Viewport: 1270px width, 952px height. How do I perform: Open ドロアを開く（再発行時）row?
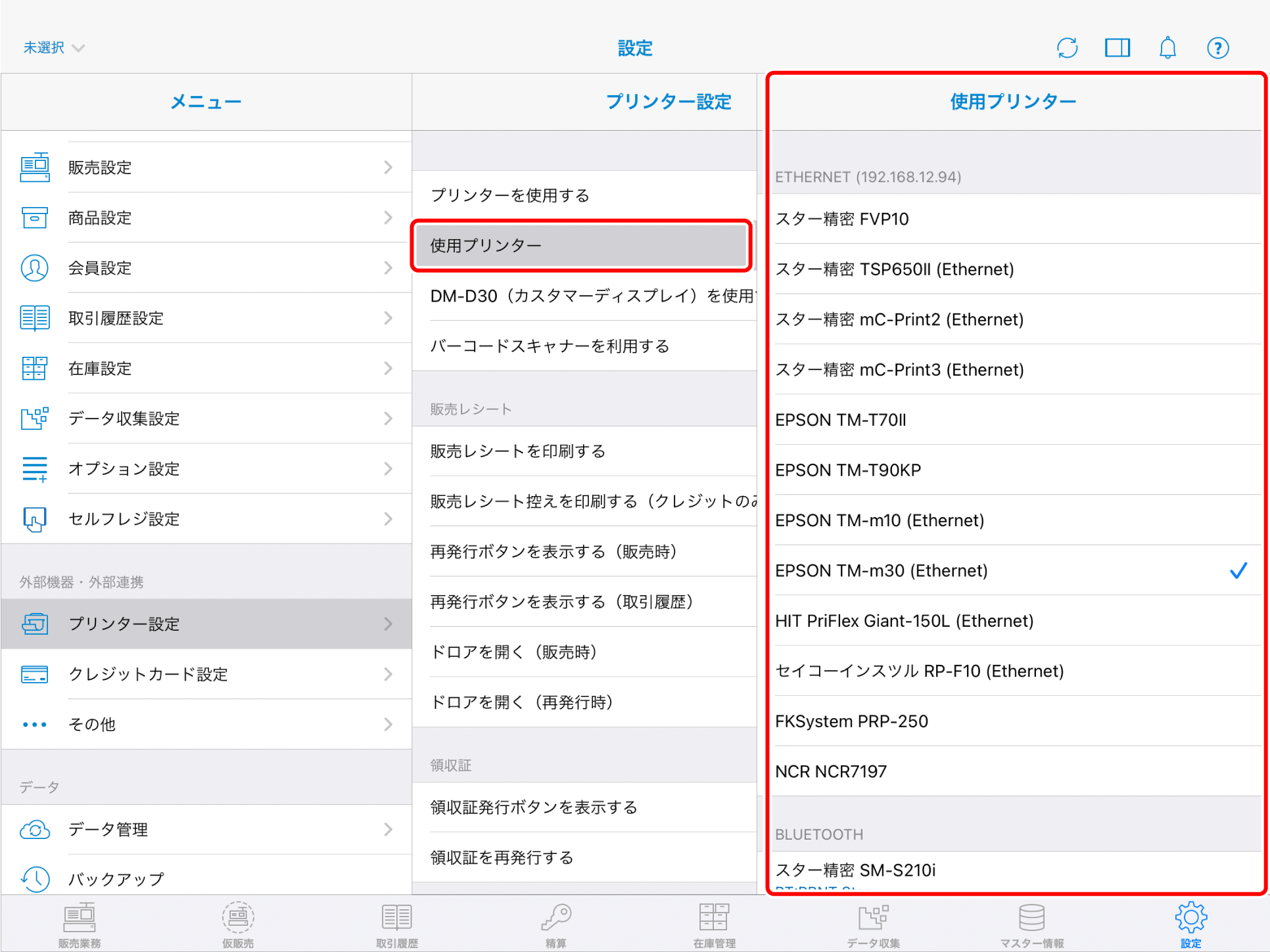coord(584,702)
